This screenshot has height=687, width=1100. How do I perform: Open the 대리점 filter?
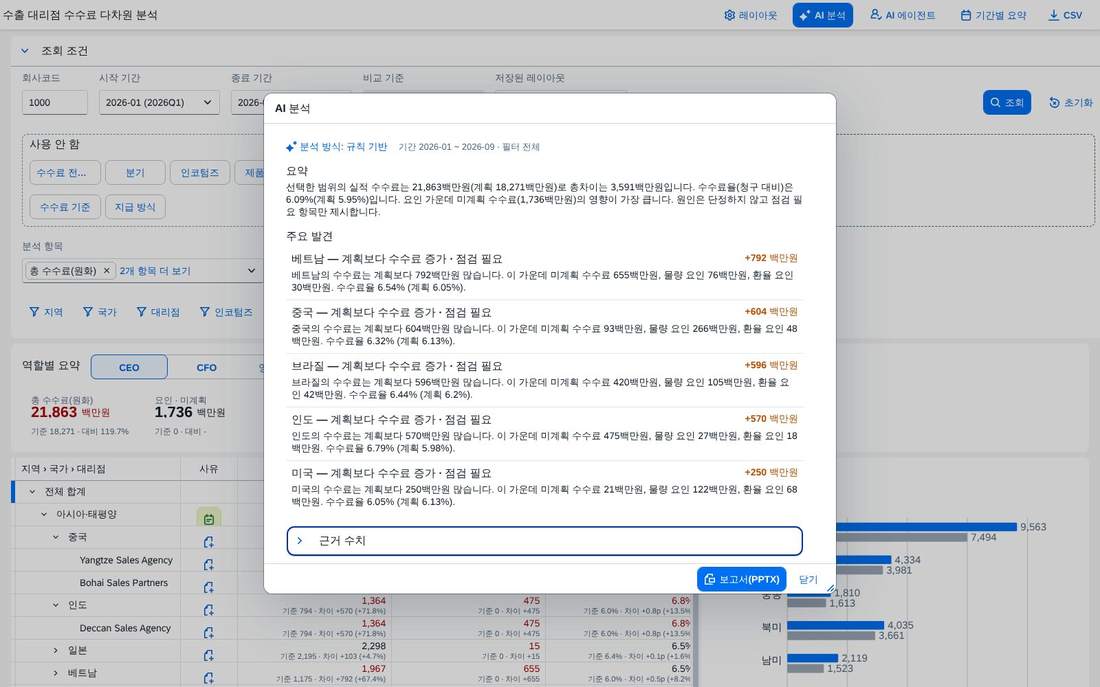(158, 312)
